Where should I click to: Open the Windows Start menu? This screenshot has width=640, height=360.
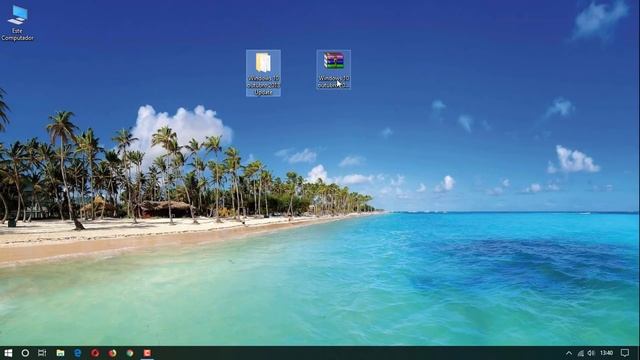pos(8,353)
